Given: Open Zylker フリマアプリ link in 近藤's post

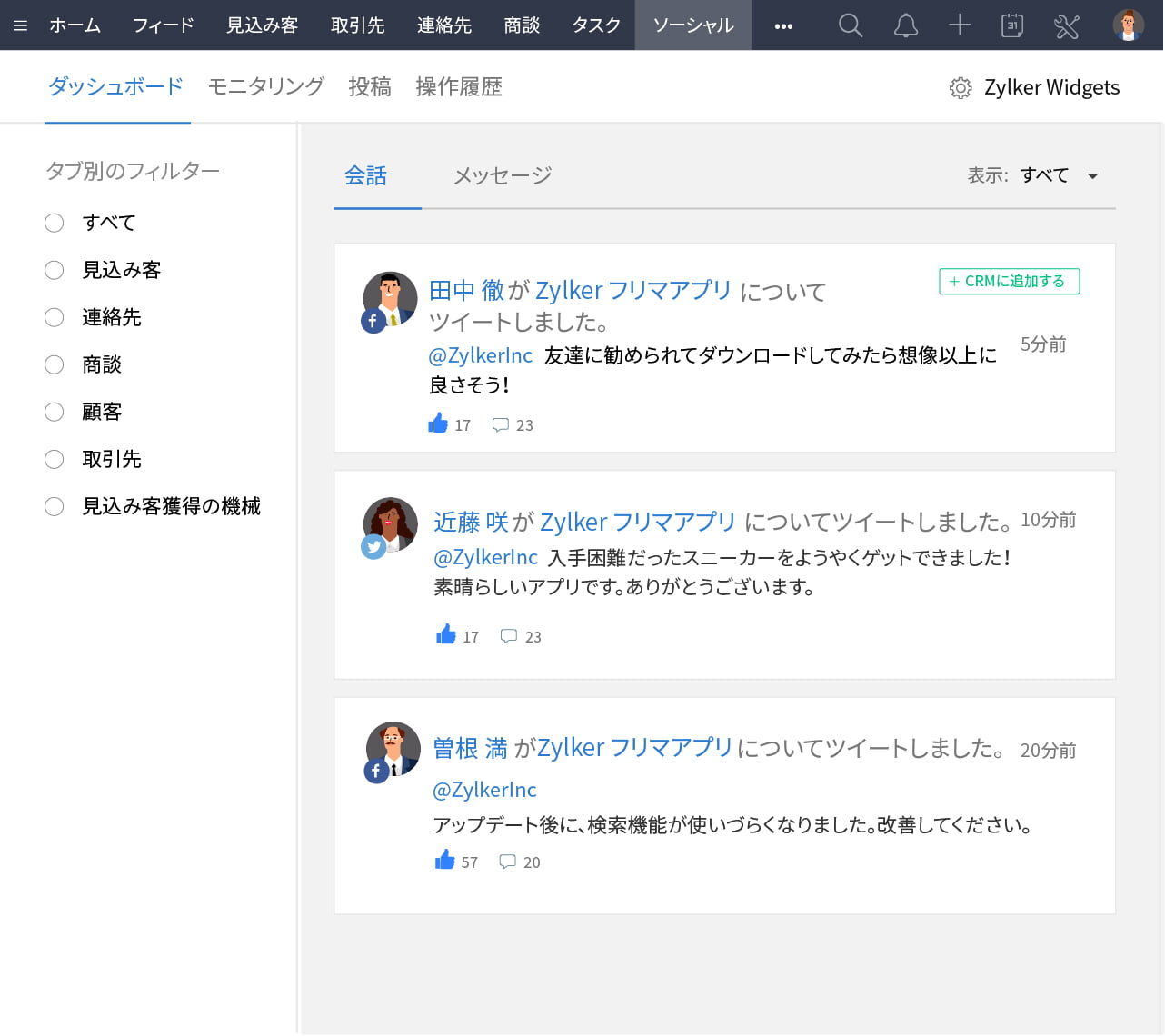Looking at the screenshot, I should [x=638, y=523].
